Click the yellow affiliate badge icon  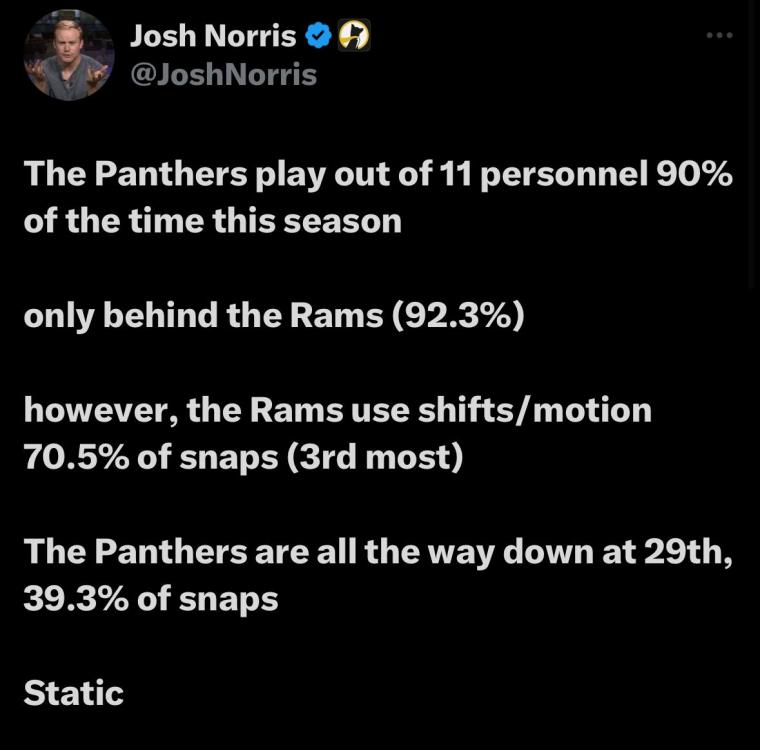click(354, 37)
